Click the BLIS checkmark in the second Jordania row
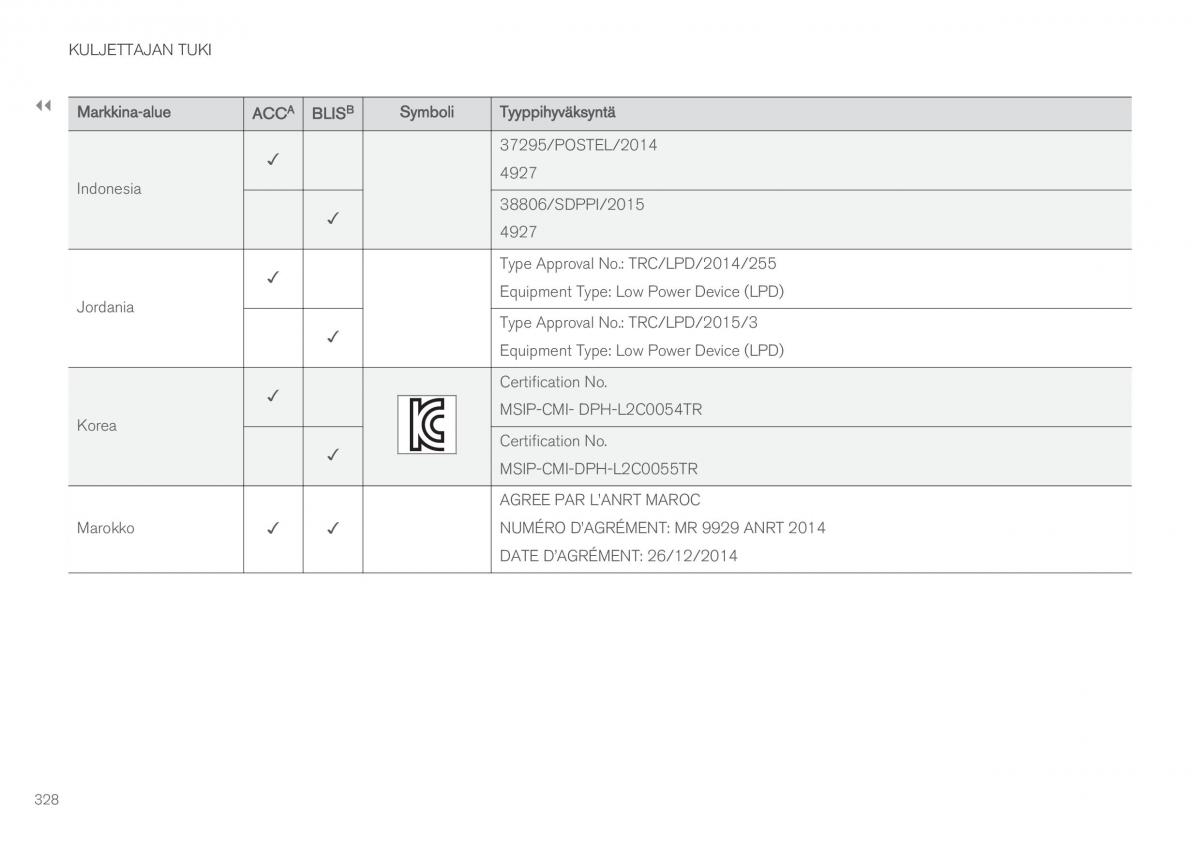Screen dimensions: 1200x845 tap(333, 337)
